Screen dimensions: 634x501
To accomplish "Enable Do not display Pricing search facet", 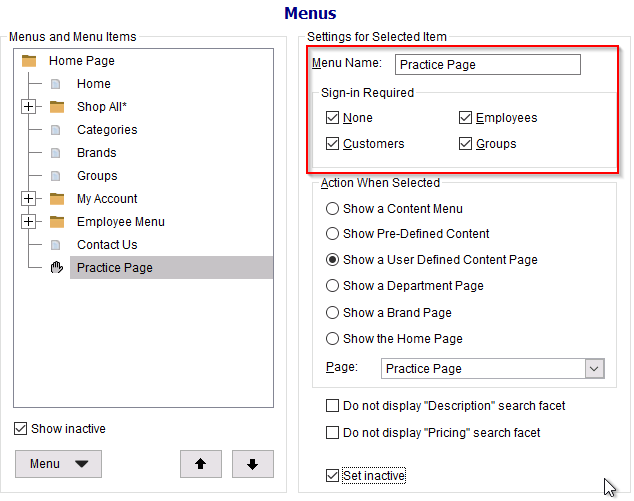I will pyautogui.click(x=332, y=433).
